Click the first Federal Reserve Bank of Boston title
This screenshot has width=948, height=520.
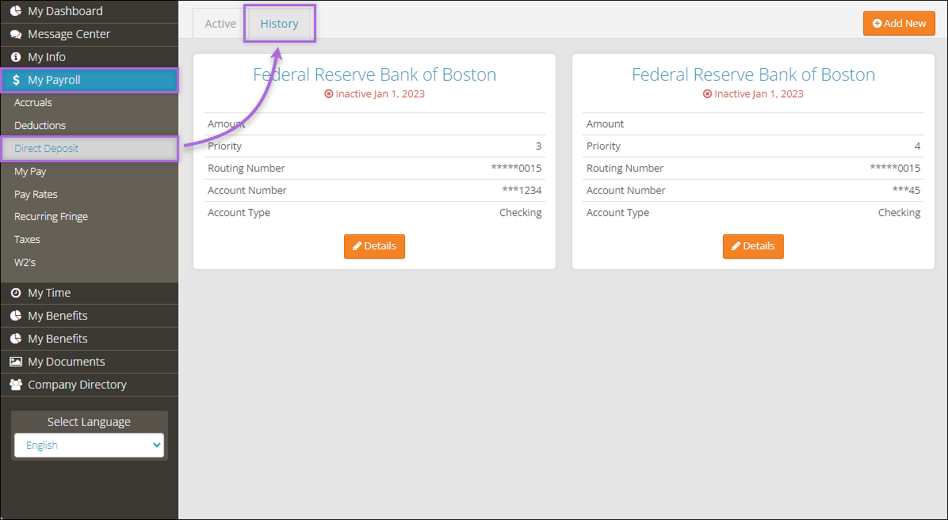[374, 75]
